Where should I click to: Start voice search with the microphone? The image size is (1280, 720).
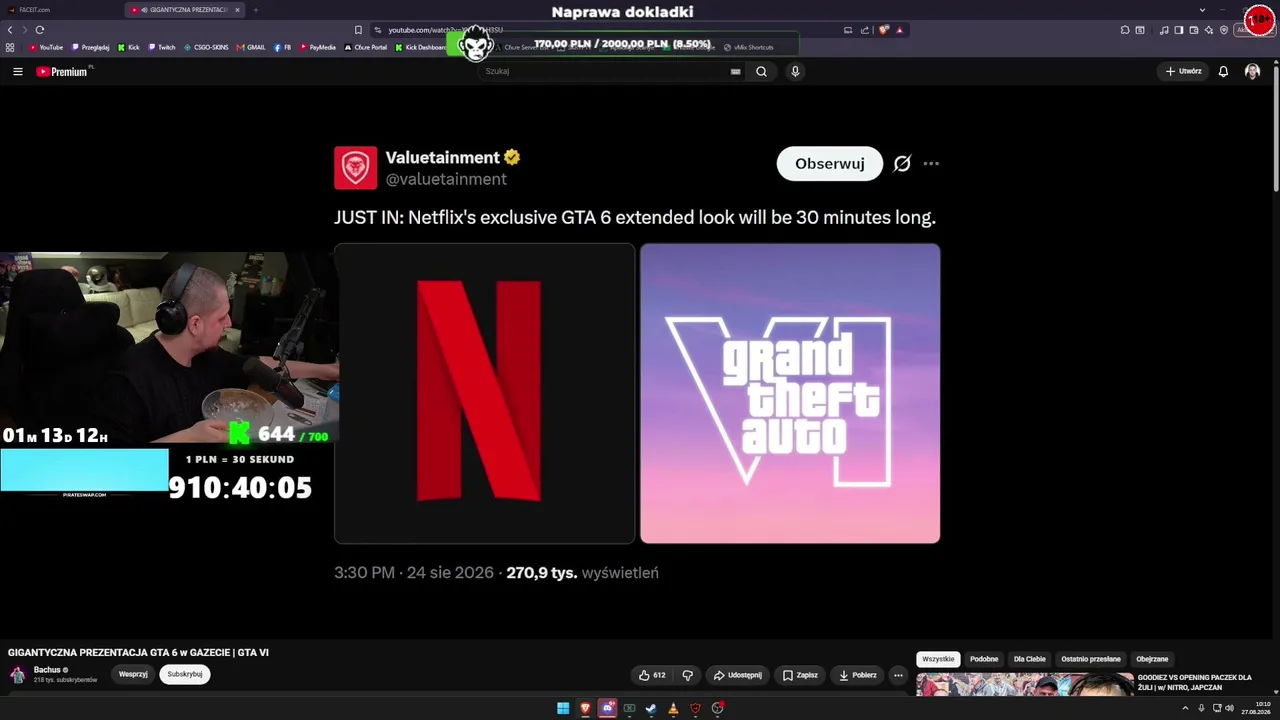pos(795,71)
